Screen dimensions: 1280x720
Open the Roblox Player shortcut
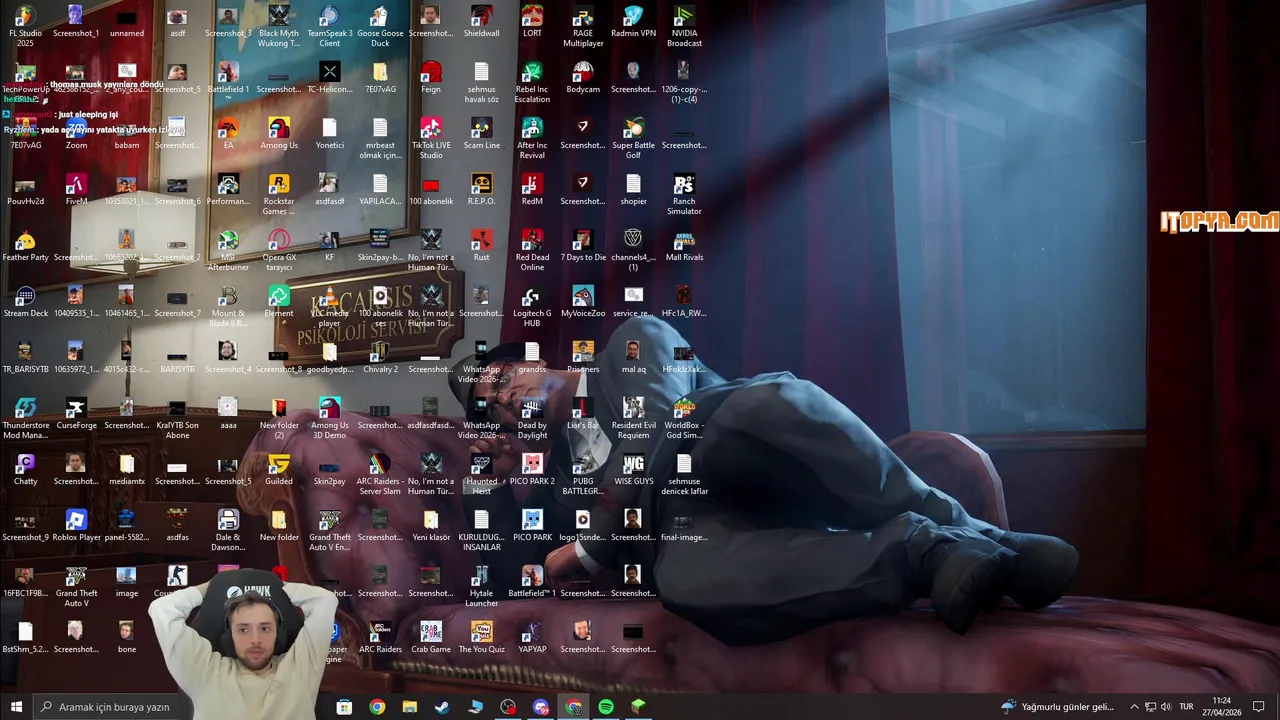(x=76, y=526)
